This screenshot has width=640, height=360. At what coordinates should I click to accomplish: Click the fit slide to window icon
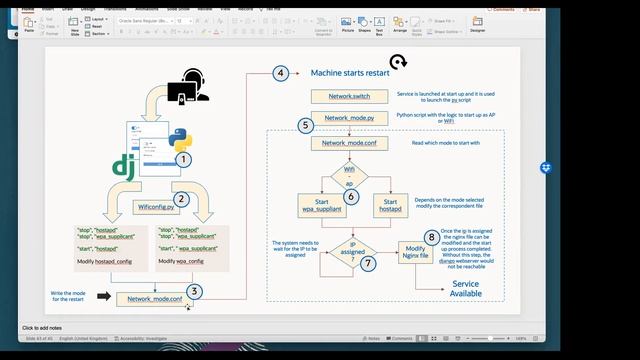[x=536, y=338]
